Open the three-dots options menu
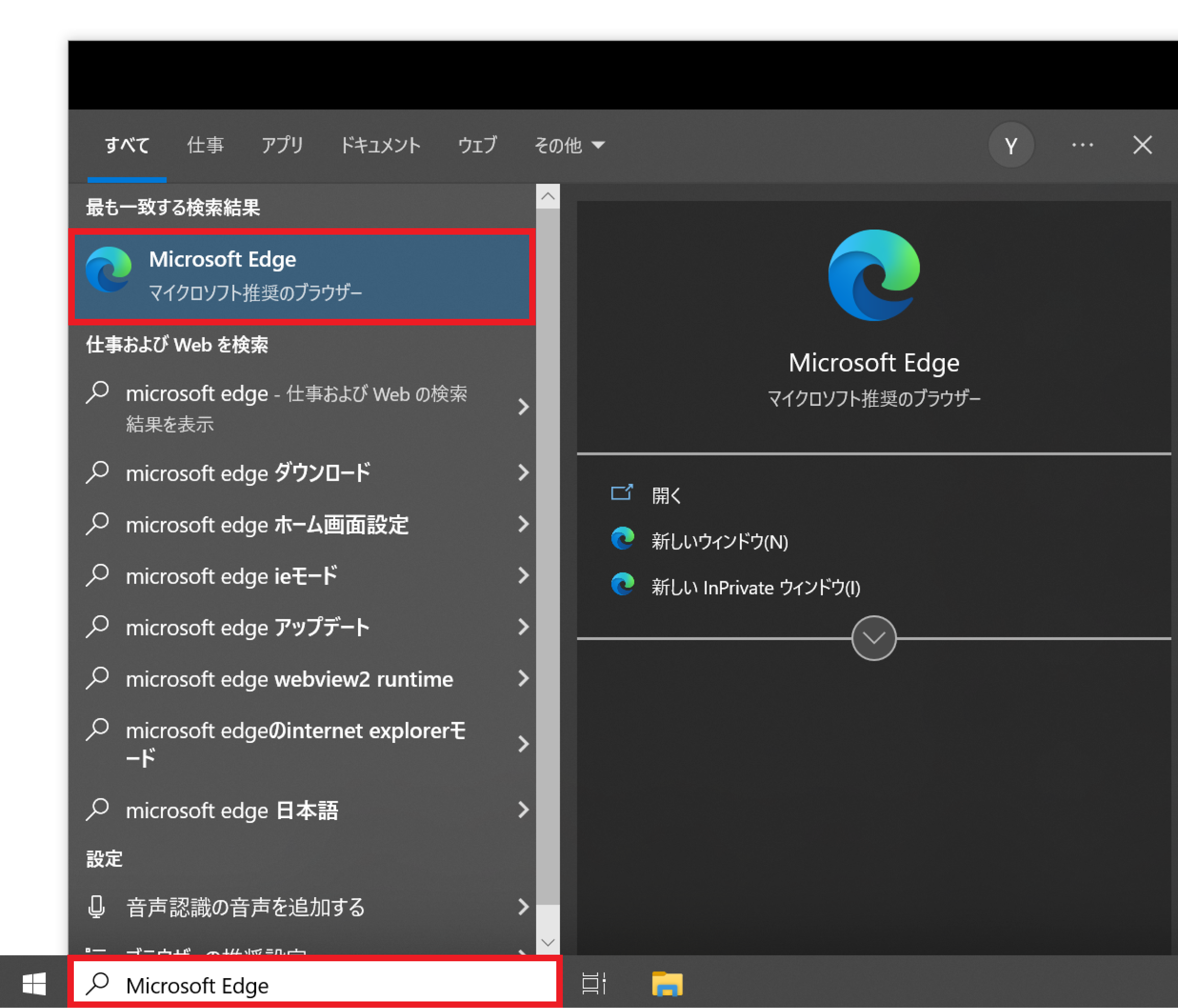The image size is (1178, 1008). [1082, 145]
